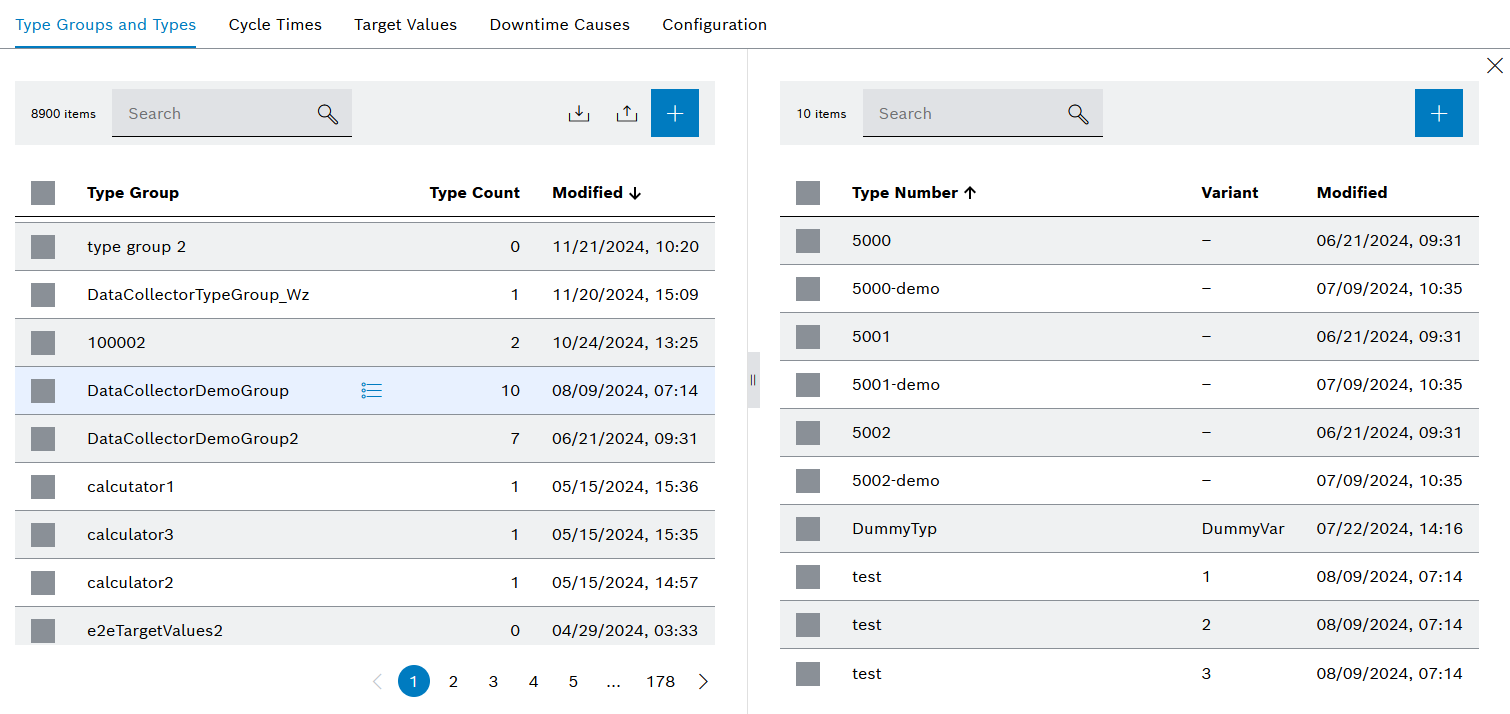Select all type groups checkbox
Screen dimensions: 1510x714
click(x=43, y=193)
